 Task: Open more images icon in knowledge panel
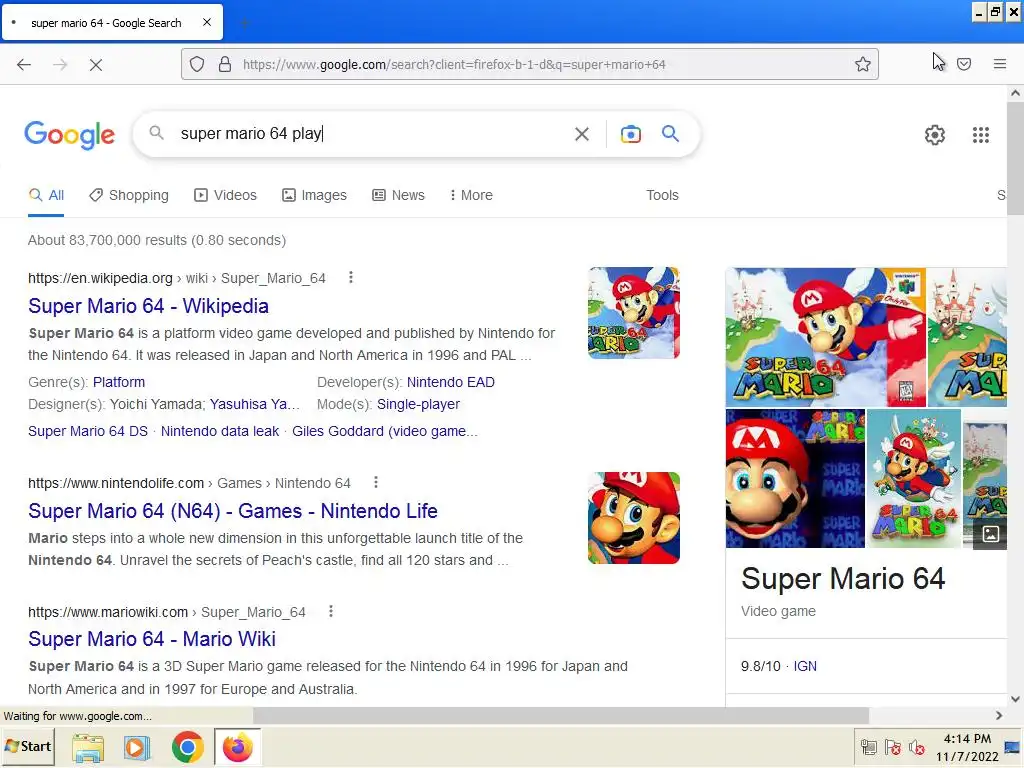pyautogui.click(x=990, y=534)
